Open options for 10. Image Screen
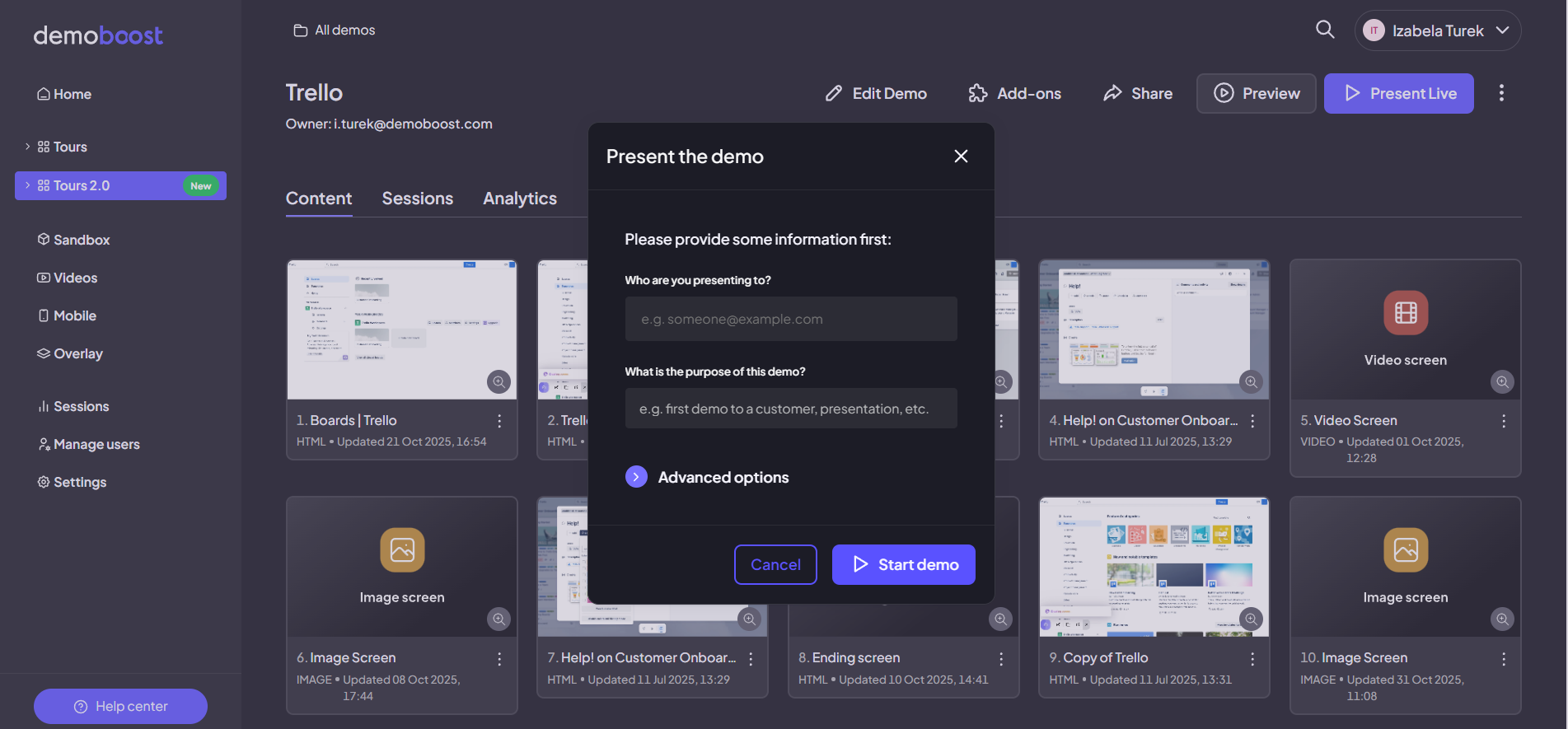 pyautogui.click(x=1504, y=658)
